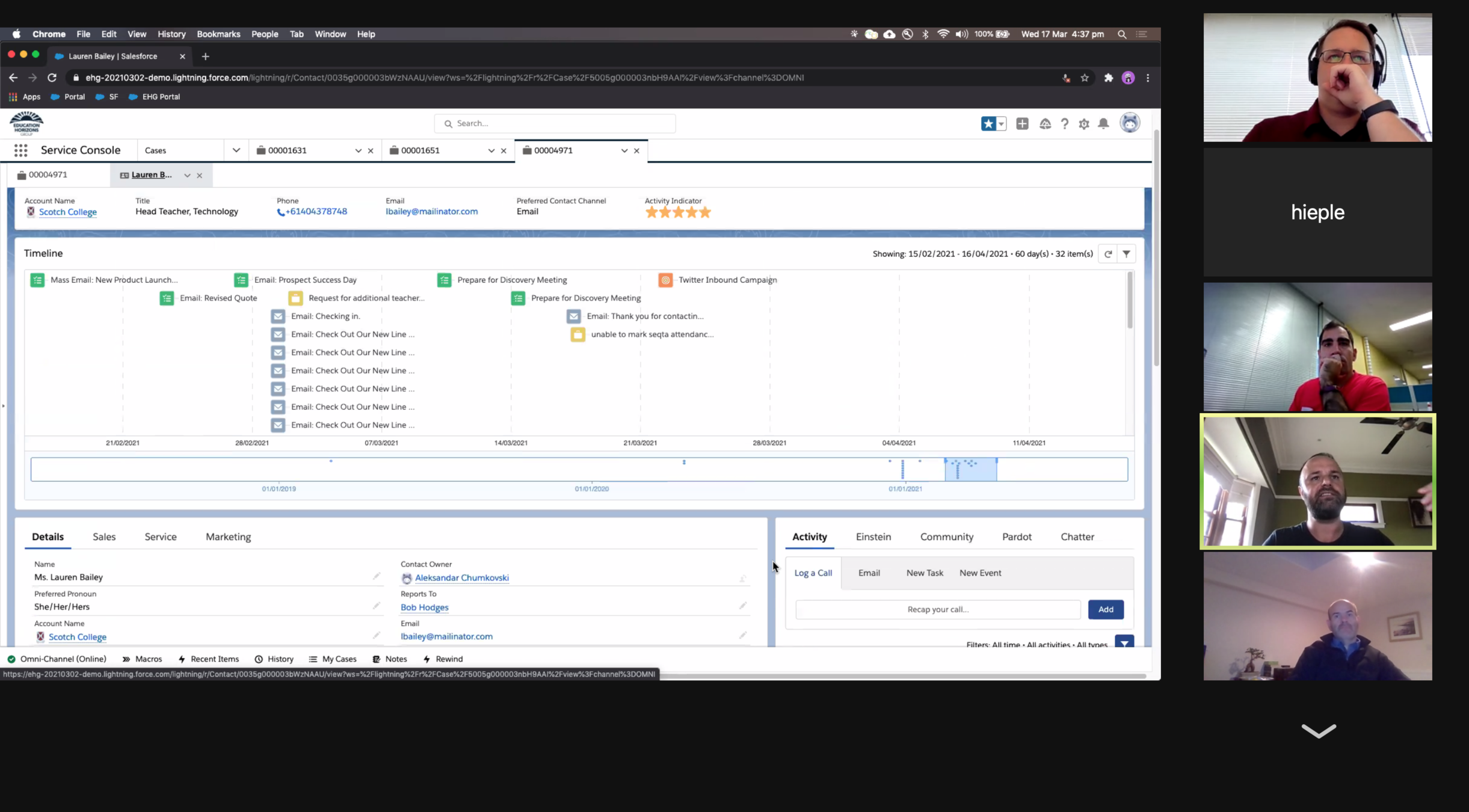Click the Recap your call input field
1469x812 pixels.
[937, 609]
